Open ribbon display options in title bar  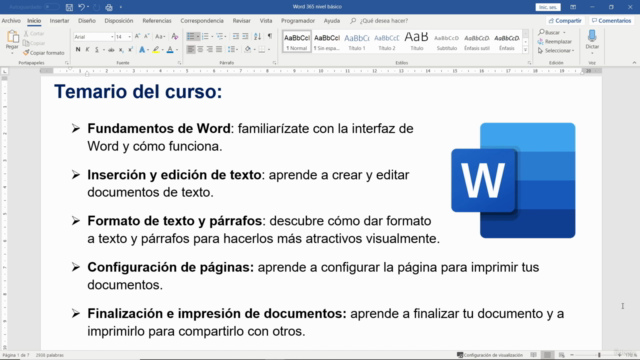click(x=573, y=7)
